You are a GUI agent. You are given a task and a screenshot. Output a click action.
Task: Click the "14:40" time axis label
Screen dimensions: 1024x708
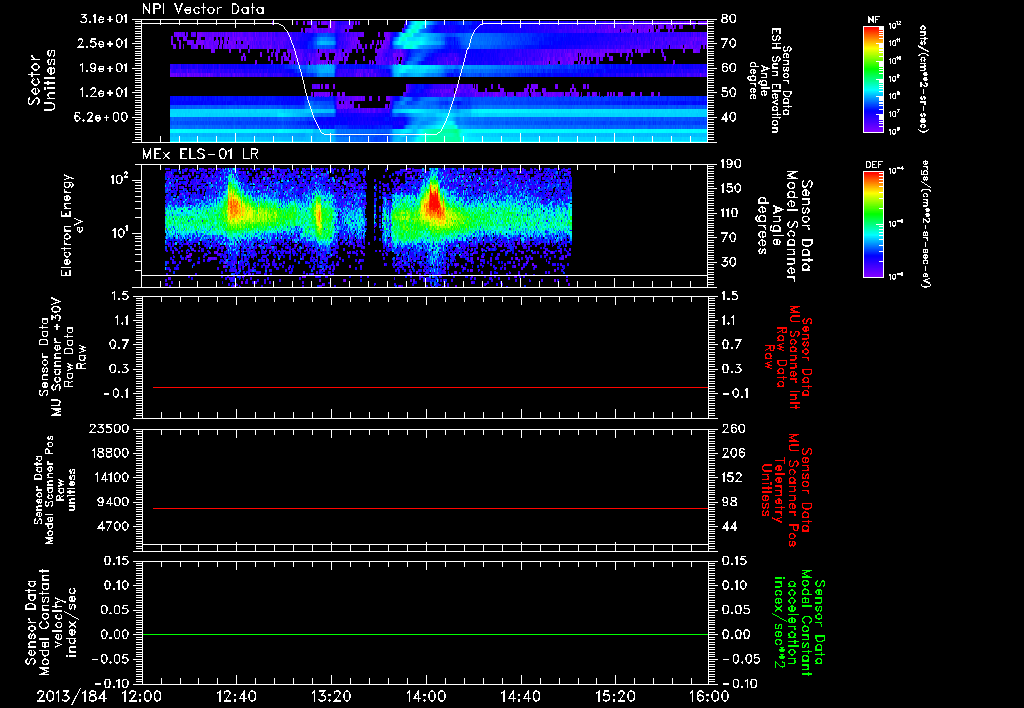(520, 696)
